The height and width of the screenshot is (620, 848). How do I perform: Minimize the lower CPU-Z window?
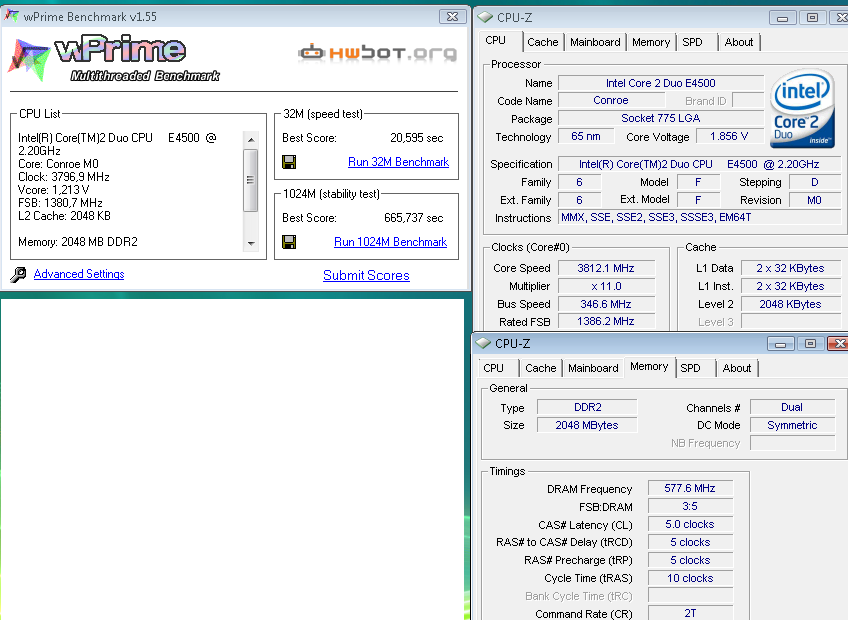780,344
